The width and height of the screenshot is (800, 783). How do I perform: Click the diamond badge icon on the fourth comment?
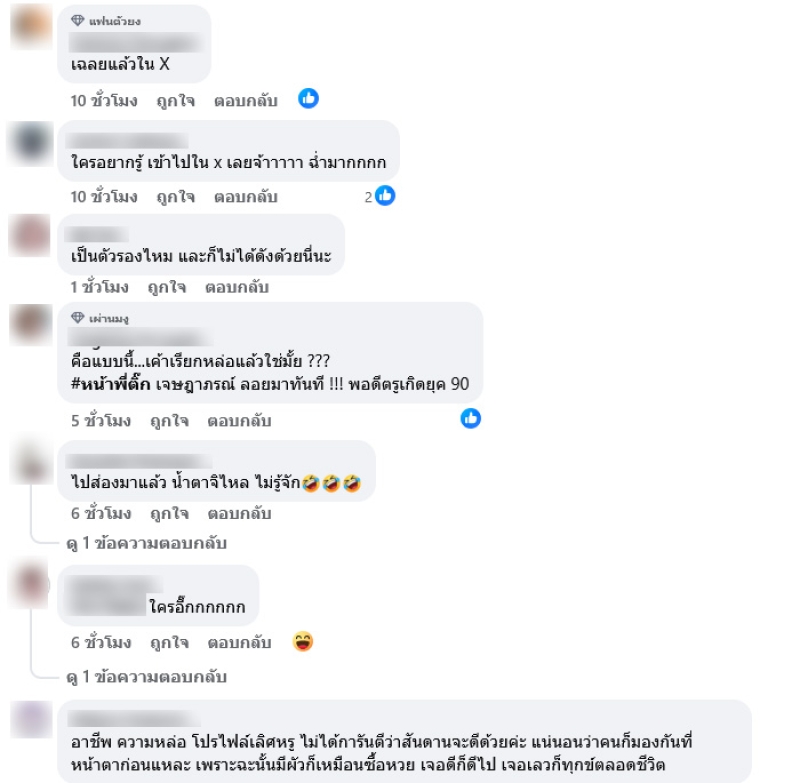pos(78,318)
